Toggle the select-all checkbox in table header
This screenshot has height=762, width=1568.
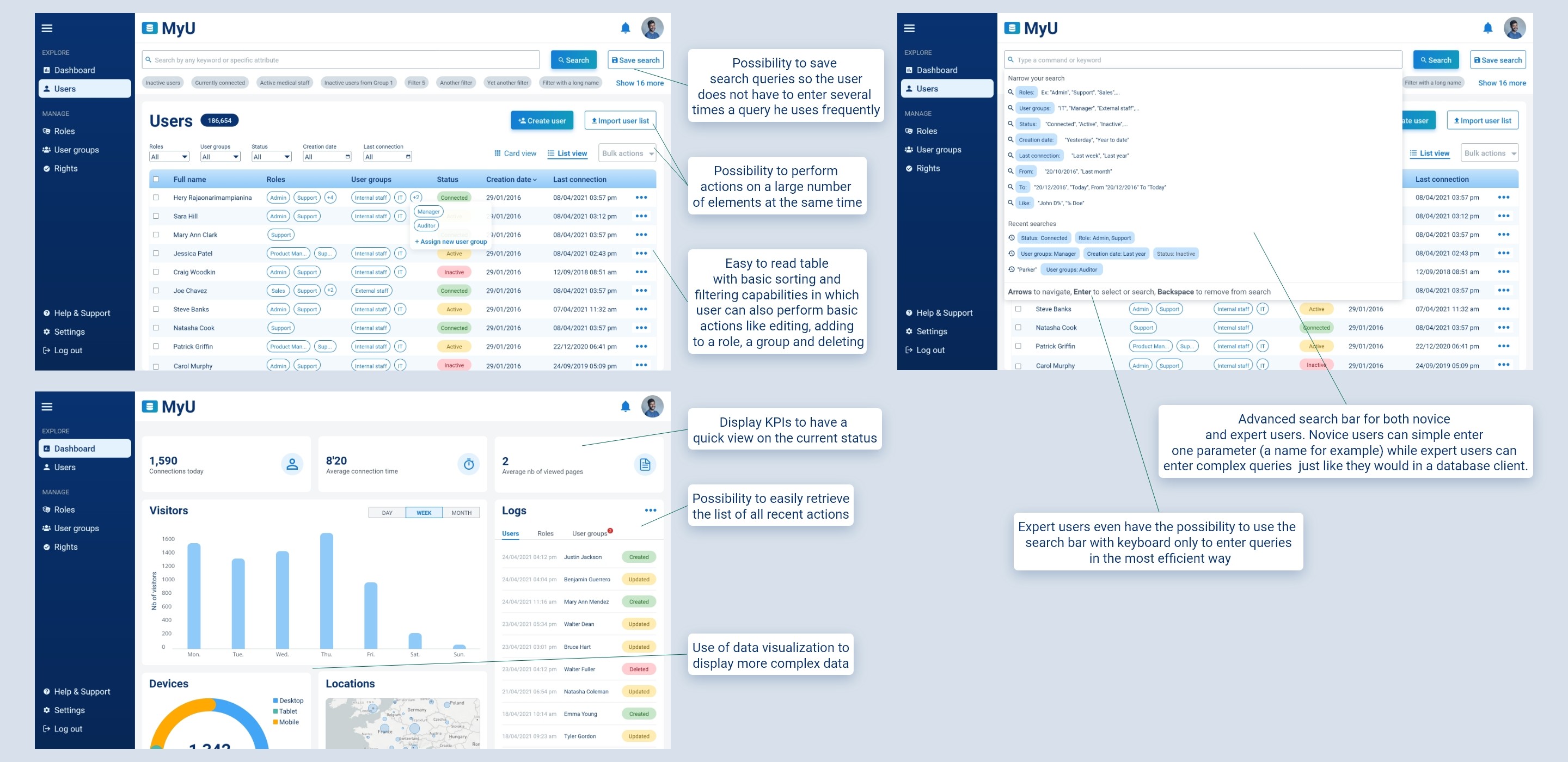tap(157, 180)
